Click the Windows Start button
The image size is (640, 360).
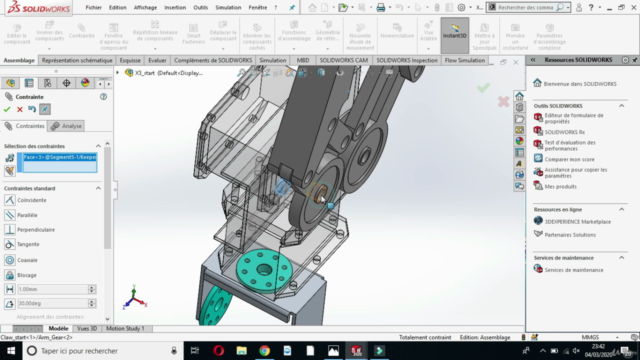tap(11, 351)
